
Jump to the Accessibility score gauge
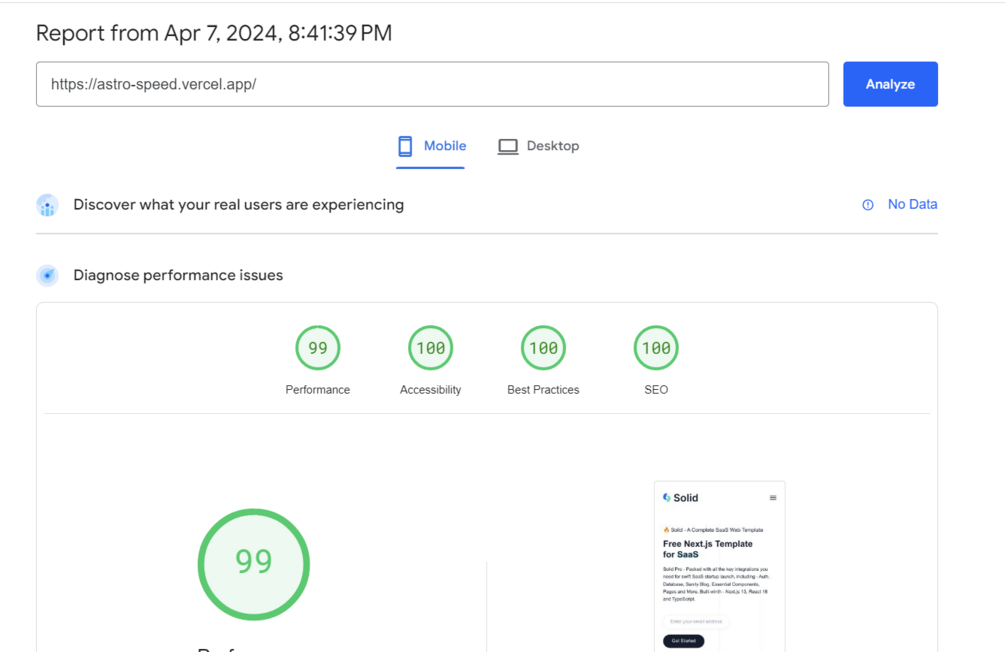(431, 348)
